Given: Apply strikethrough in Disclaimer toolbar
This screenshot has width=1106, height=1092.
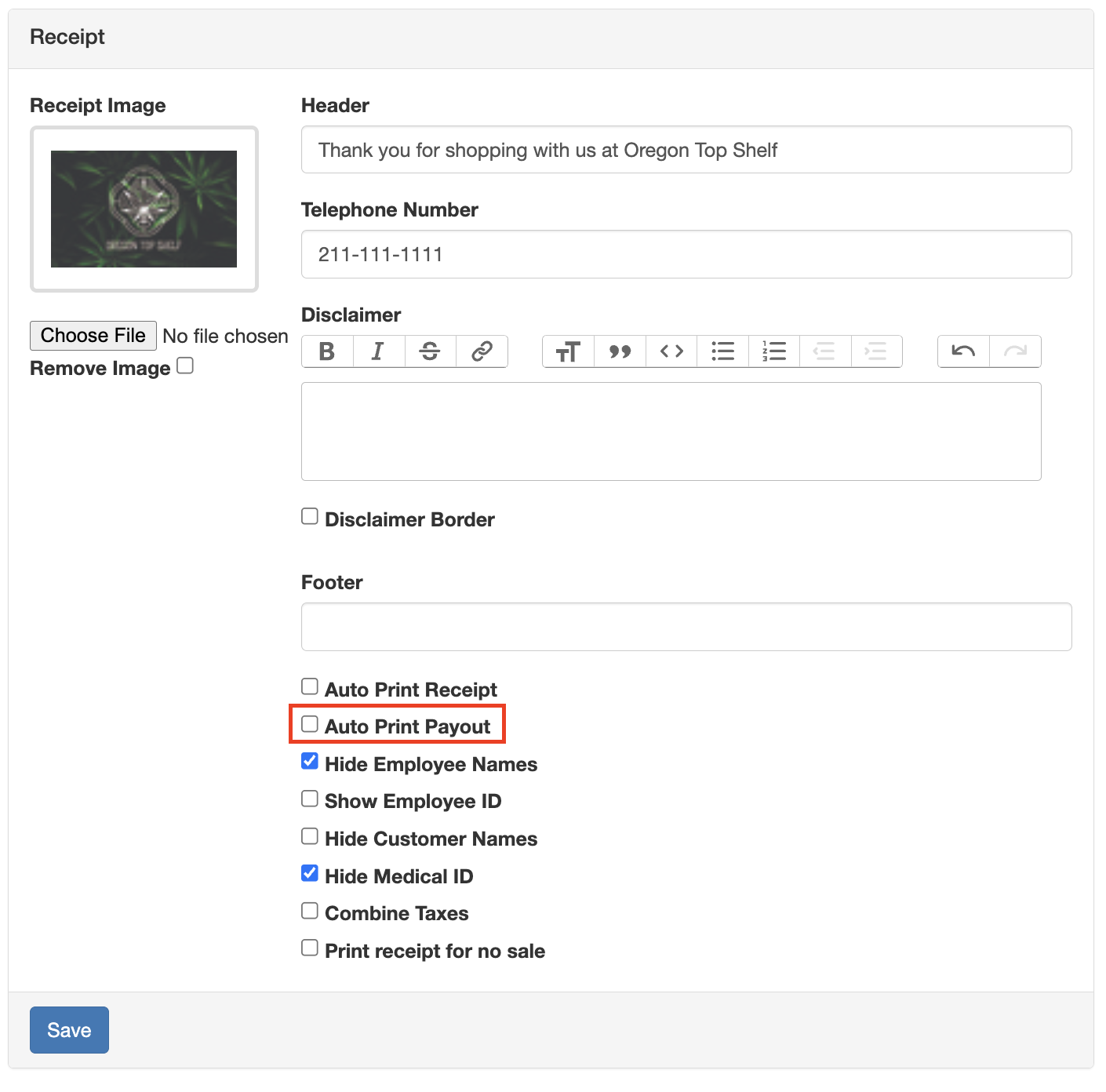Looking at the screenshot, I should tap(431, 351).
